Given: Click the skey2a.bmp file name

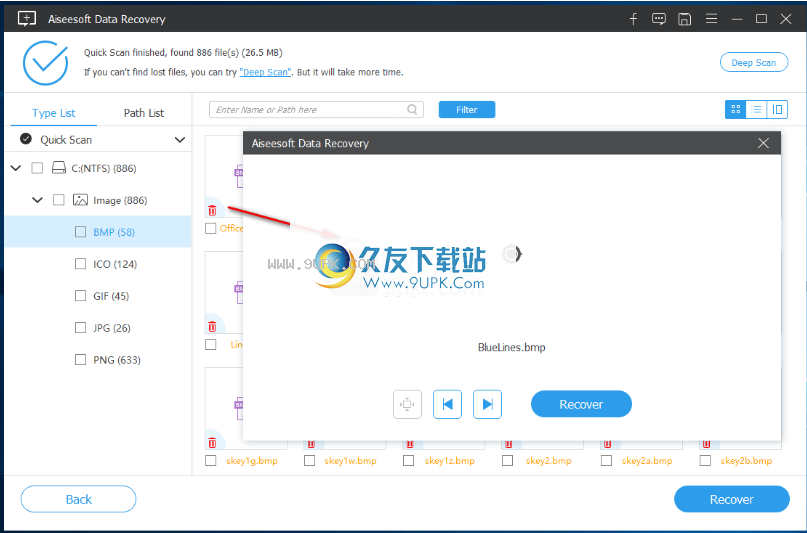Looking at the screenshot, I should pos(647,460).
